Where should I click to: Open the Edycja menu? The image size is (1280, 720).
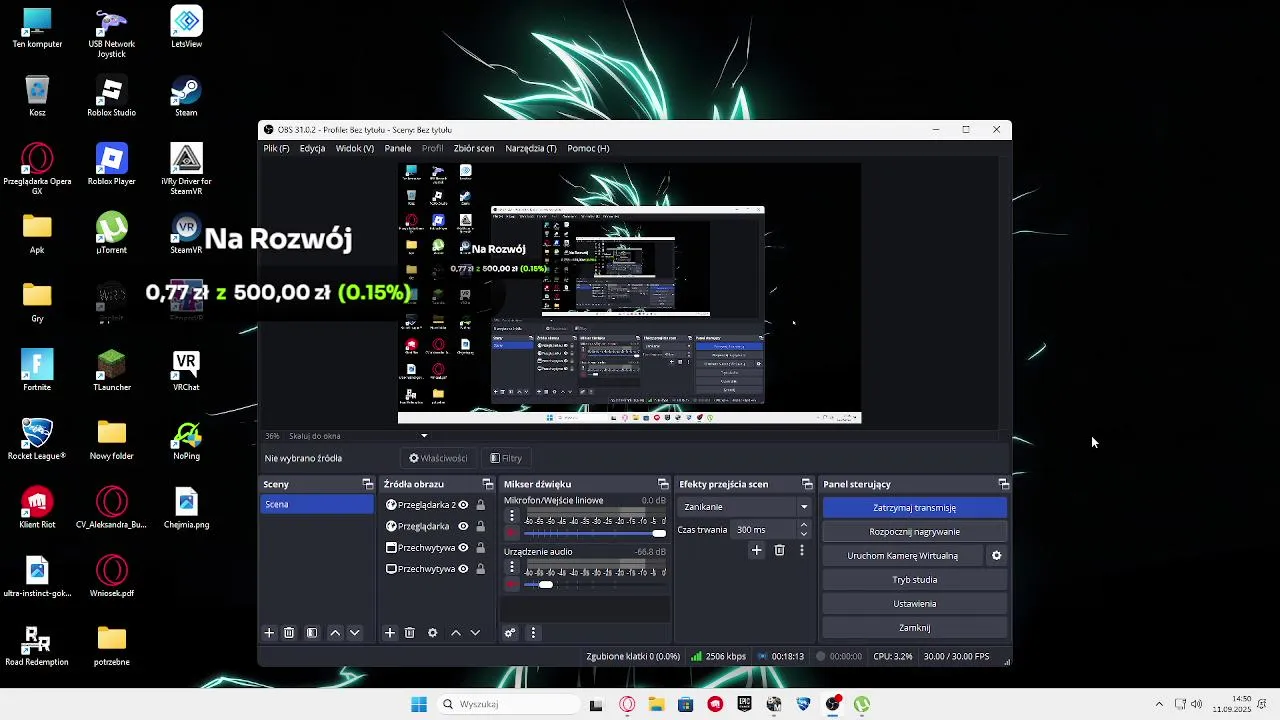(312, 148)
